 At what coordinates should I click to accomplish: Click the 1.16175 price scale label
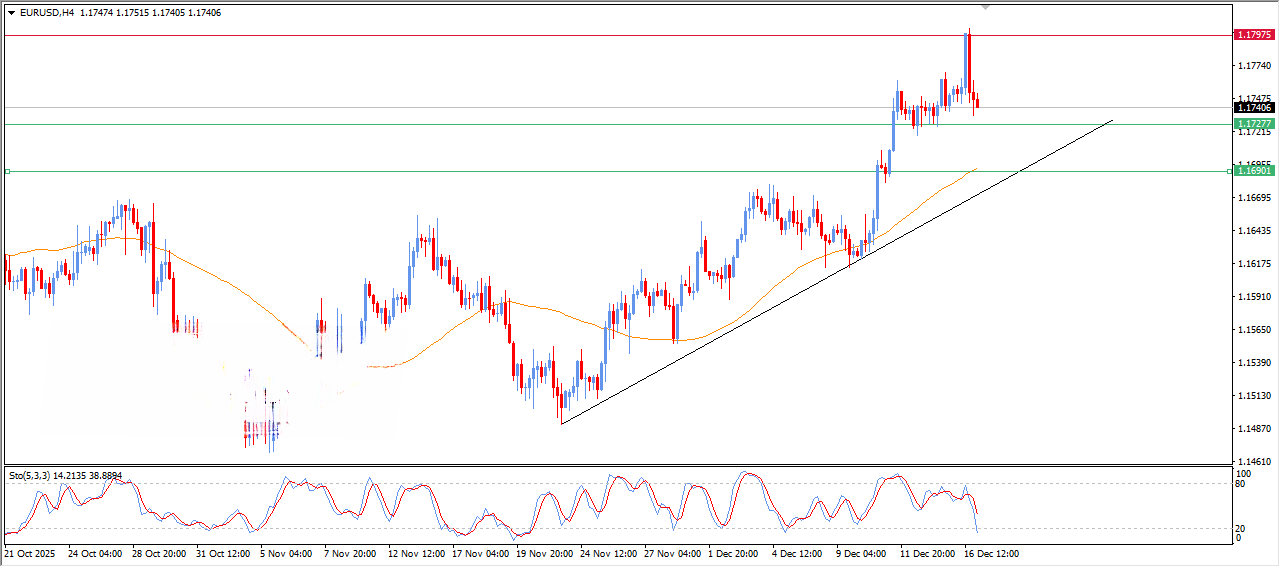point(1254,264)
